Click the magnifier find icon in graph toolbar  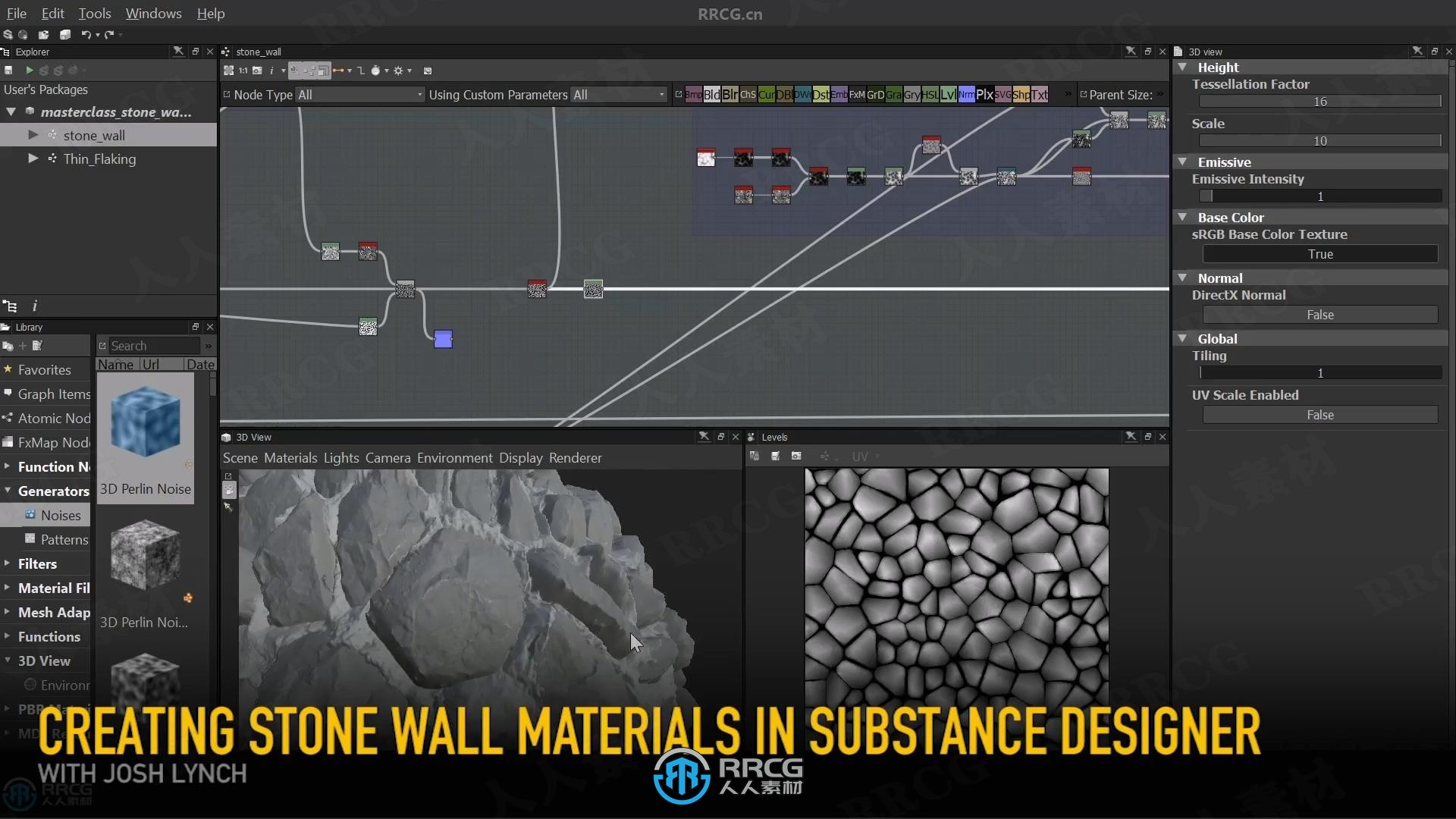pos(294,71)
